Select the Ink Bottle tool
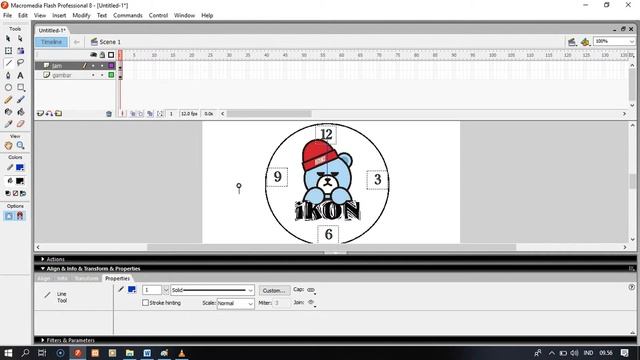Image resolution: width=640 pixels, height=360 pixels. tap(8, 111)
